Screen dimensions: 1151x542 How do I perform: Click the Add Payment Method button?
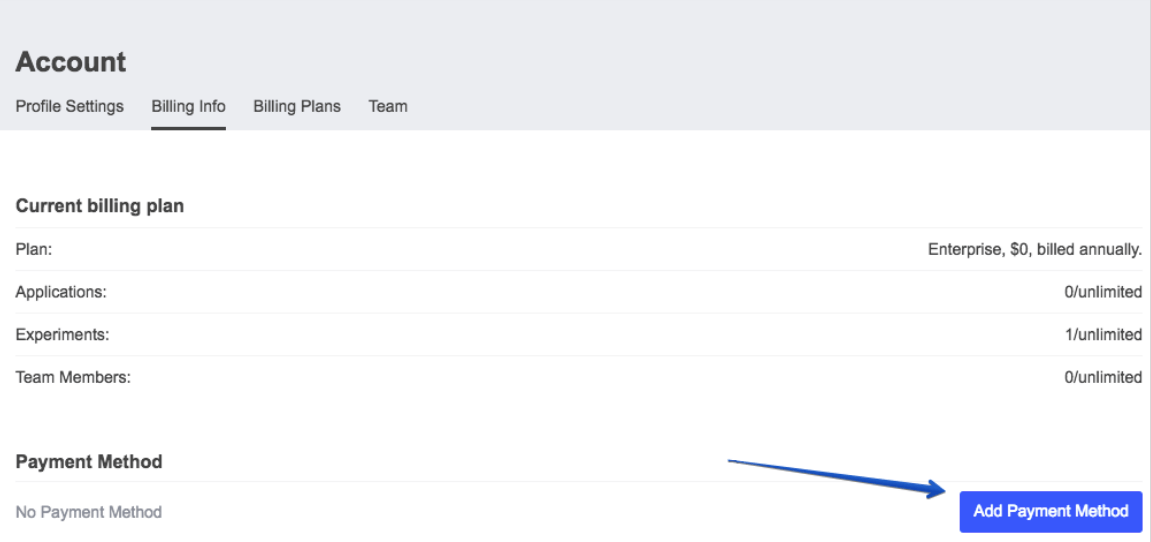tap(1051, 511)
